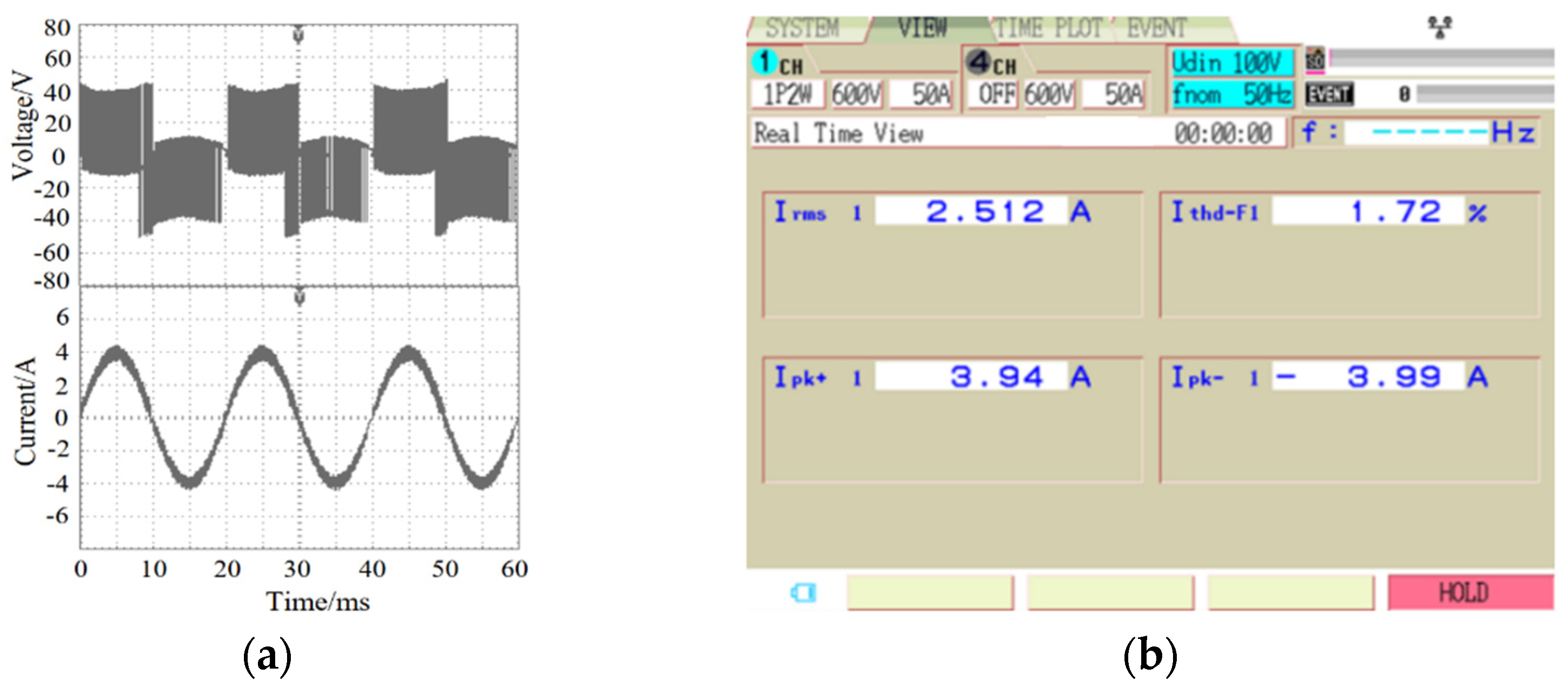Open channel 1 600V voltage range field

pyautogui.click(x=856, y=95)
